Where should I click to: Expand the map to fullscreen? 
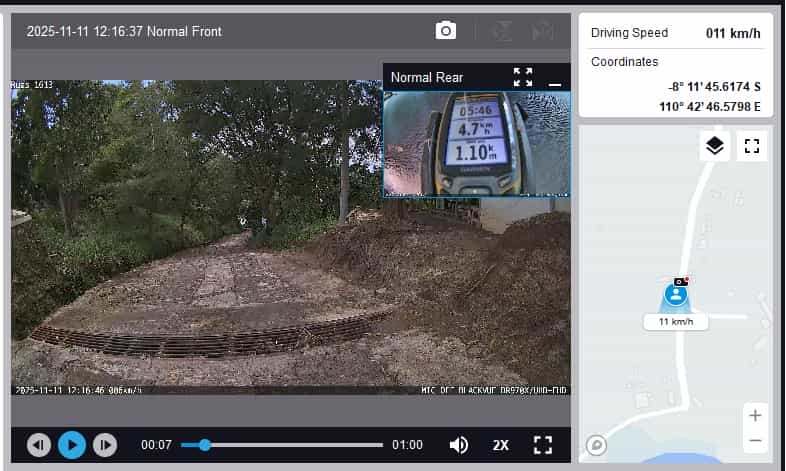coord(752,146)
